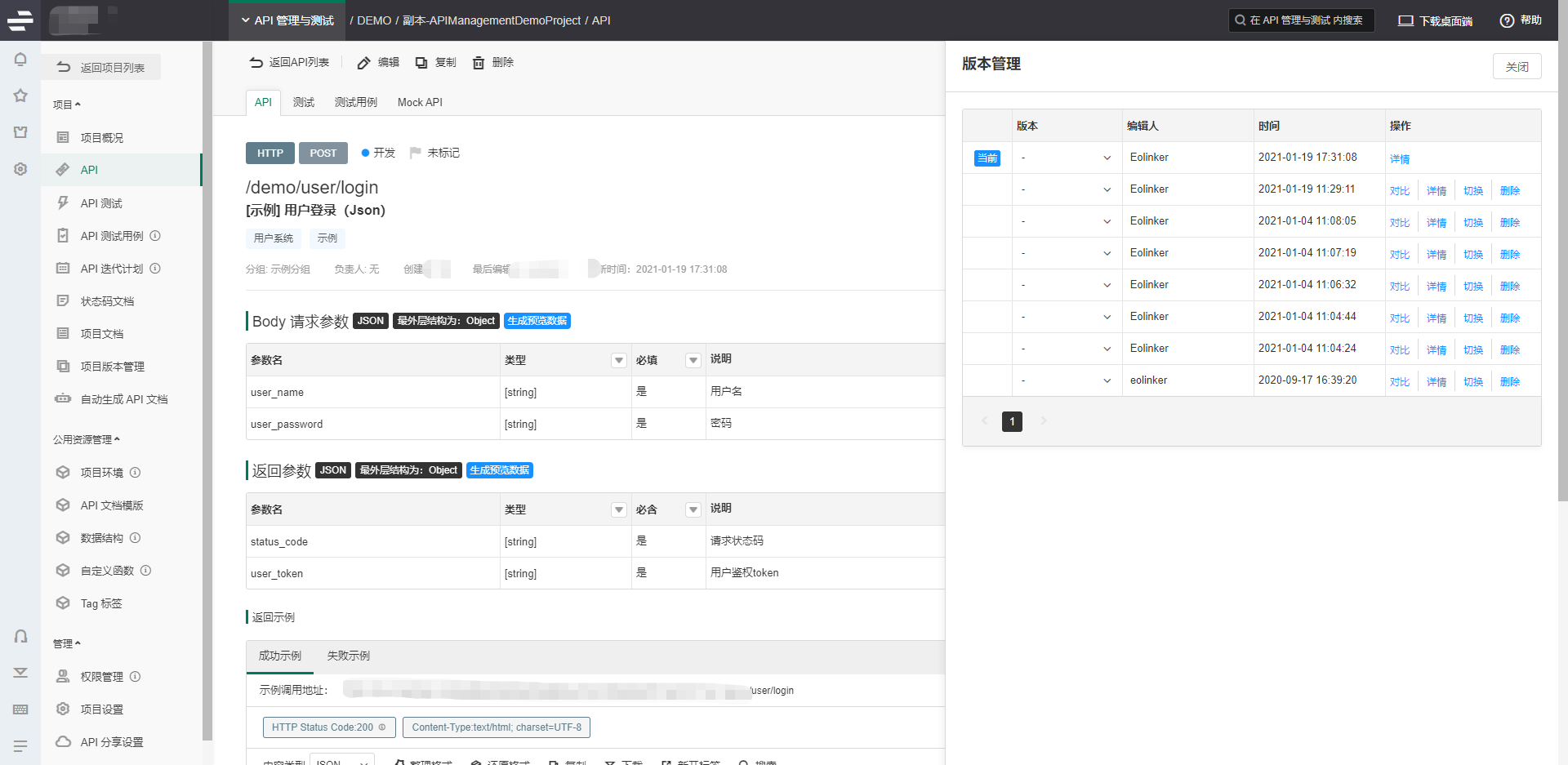Click 切换 in 2020-09-17 16:39:20 row
The image size is (1568, 765).
1473,381
